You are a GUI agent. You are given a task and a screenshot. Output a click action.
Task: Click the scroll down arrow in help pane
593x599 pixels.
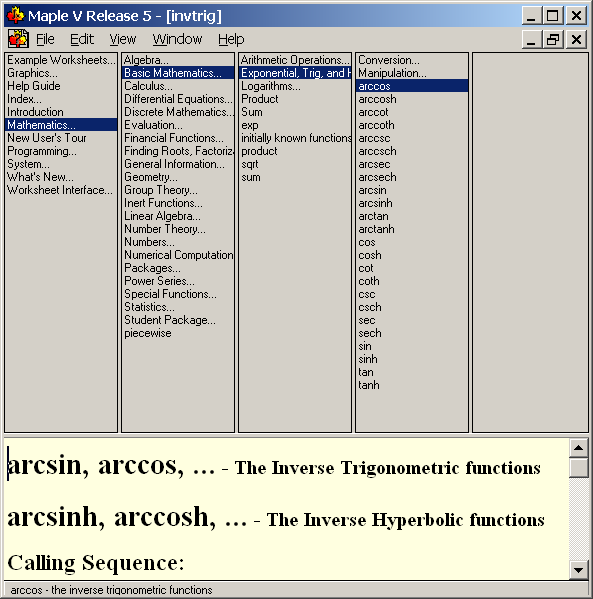[x=578, y=570]
